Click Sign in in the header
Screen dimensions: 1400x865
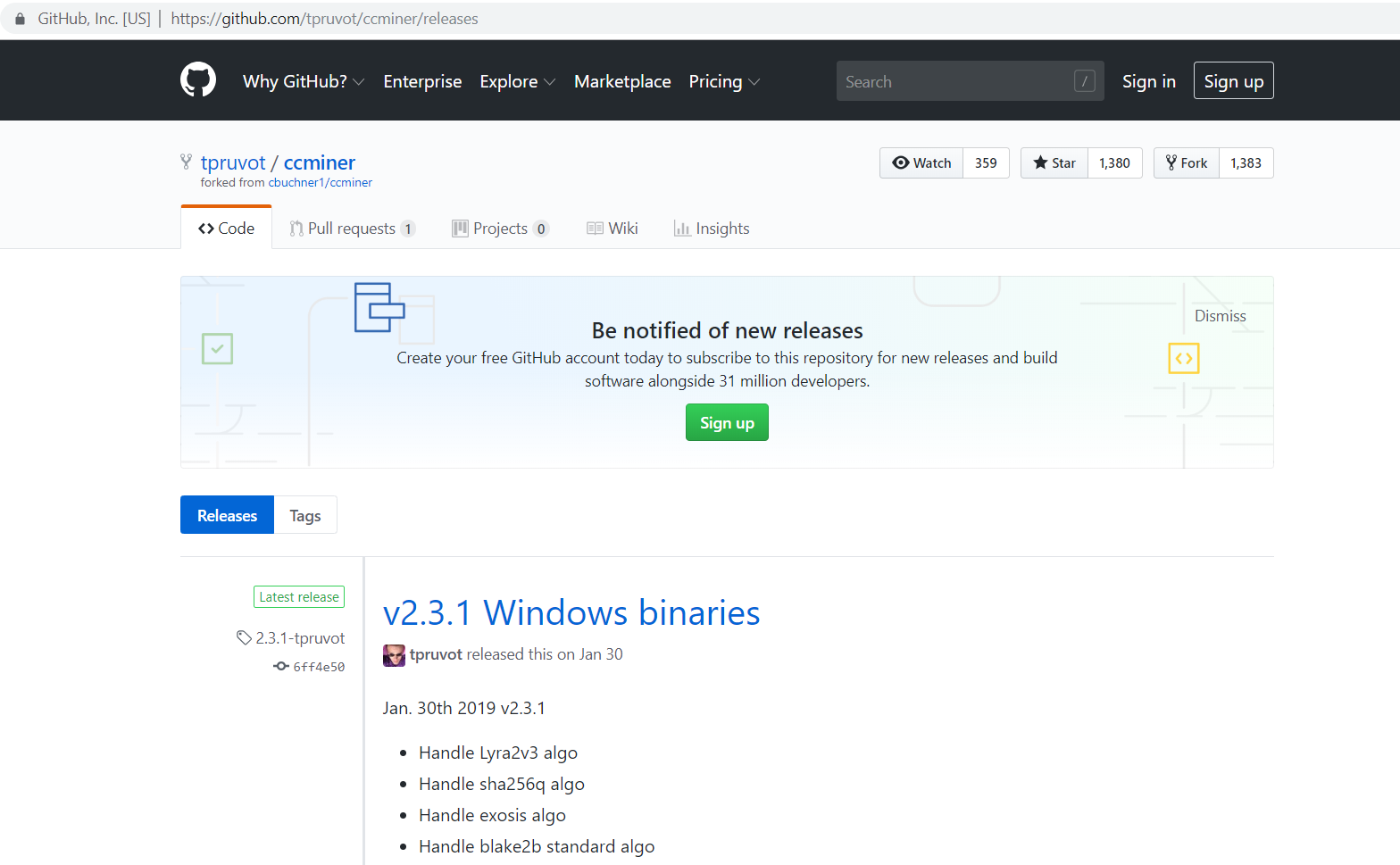coord(1149,81)
